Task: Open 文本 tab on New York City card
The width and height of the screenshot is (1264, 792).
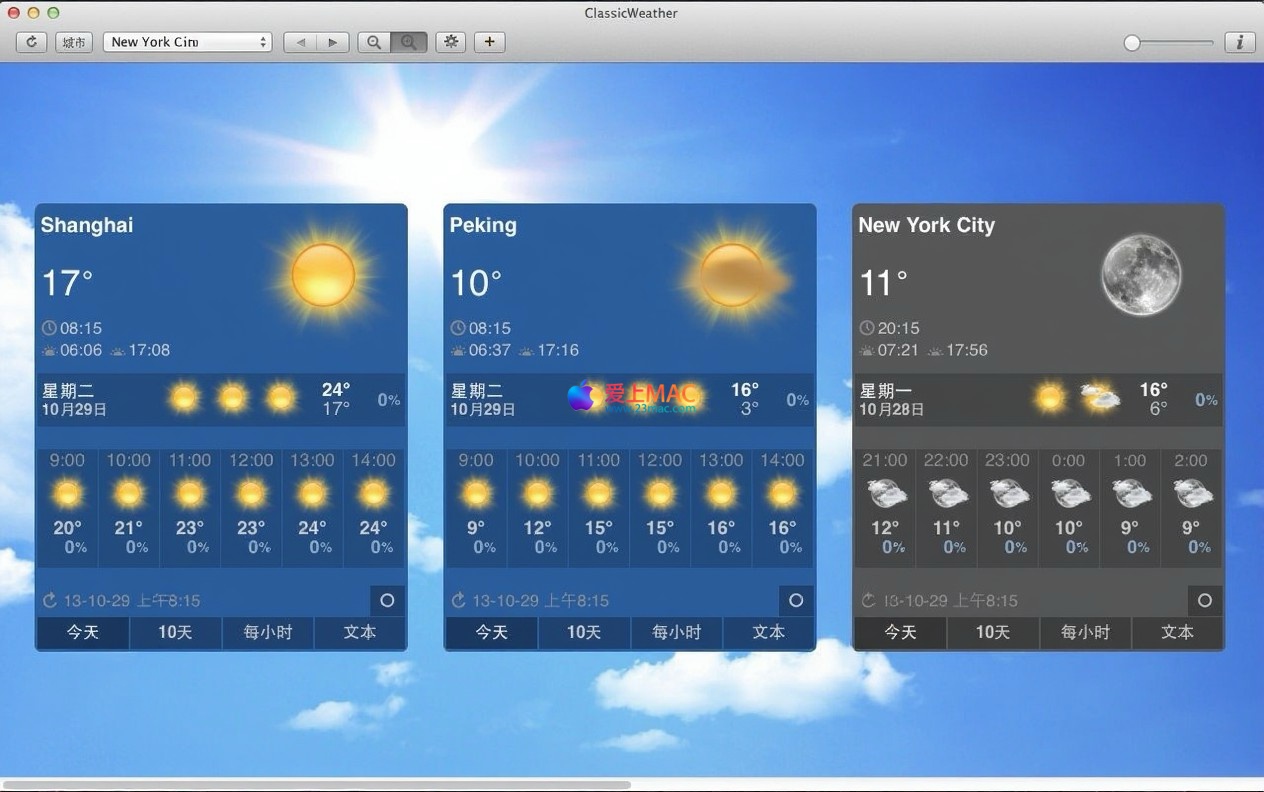Action: point(1177,632)
